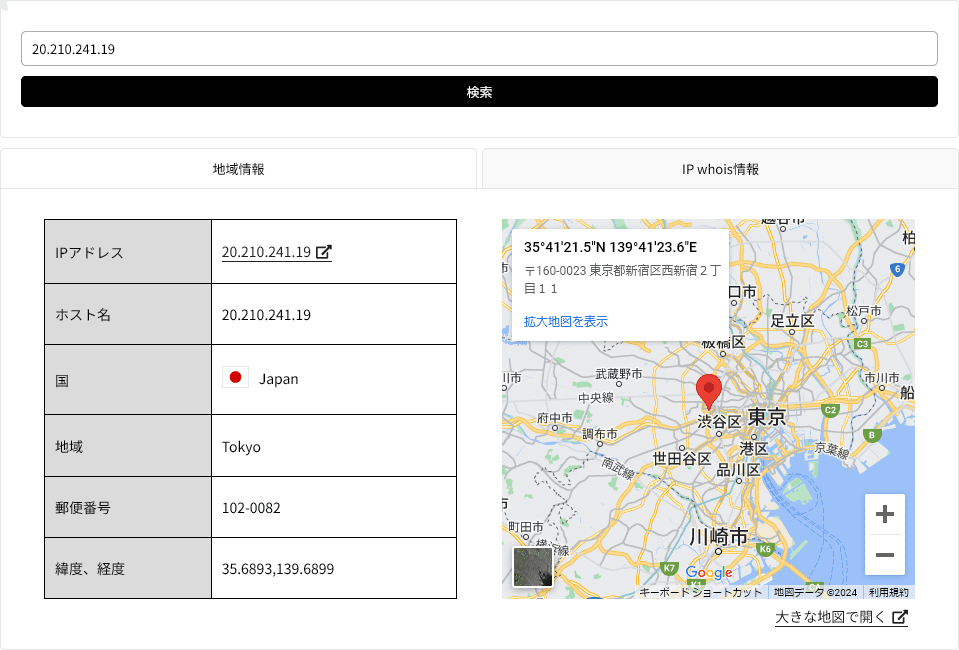
Task: Click the 東京 label on the map
Action: [767, 417]
